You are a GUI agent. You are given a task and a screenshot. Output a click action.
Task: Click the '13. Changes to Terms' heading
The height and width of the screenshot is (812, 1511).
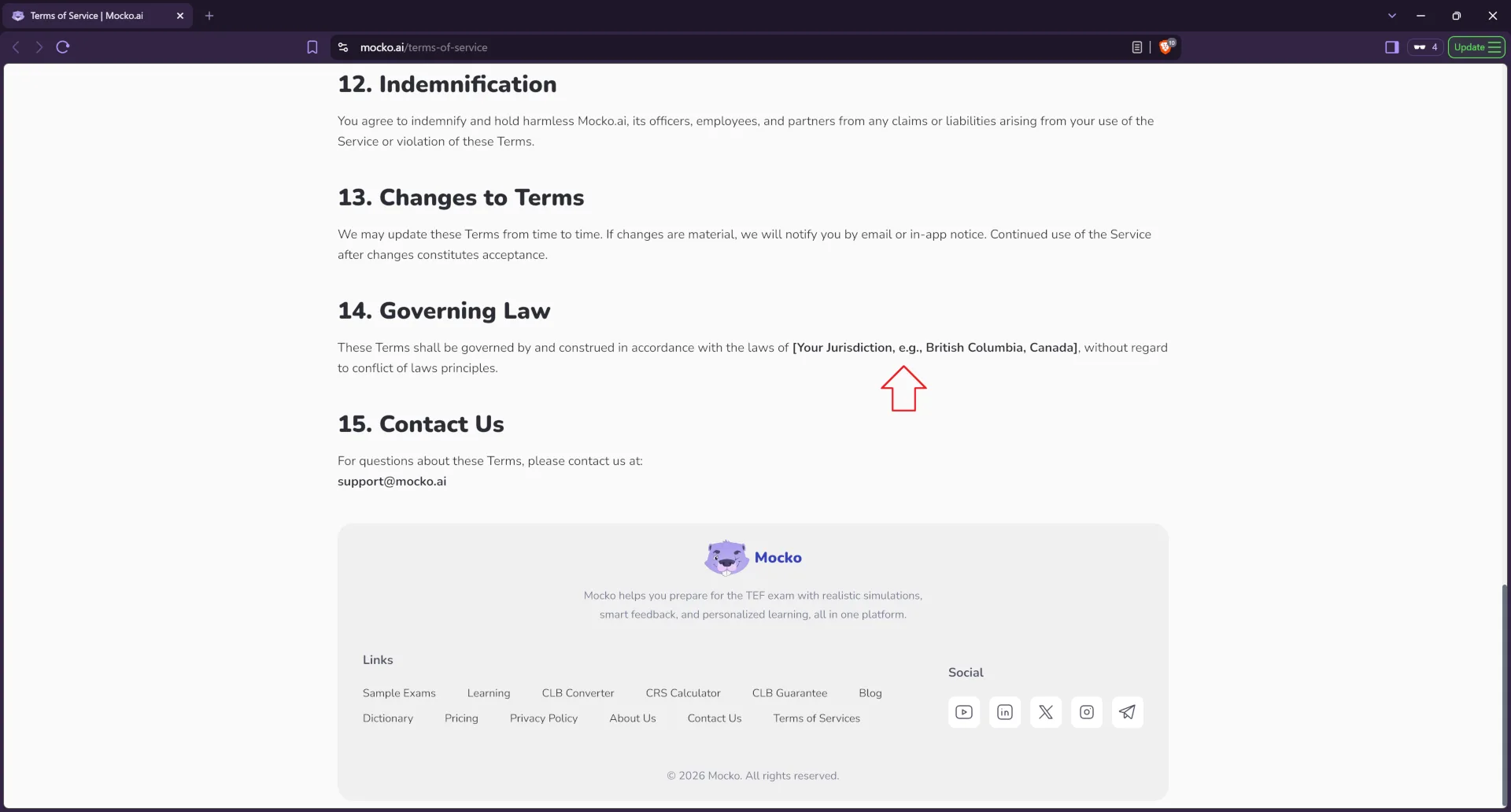pos(460,197)
